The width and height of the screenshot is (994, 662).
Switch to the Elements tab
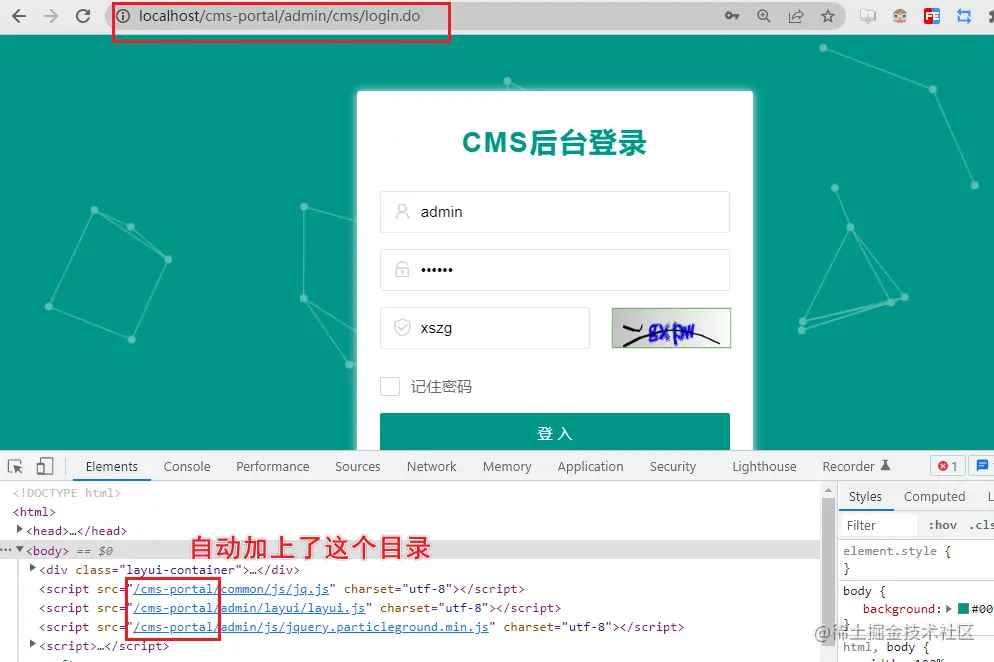pyautogui.click(x=112, y=466)
